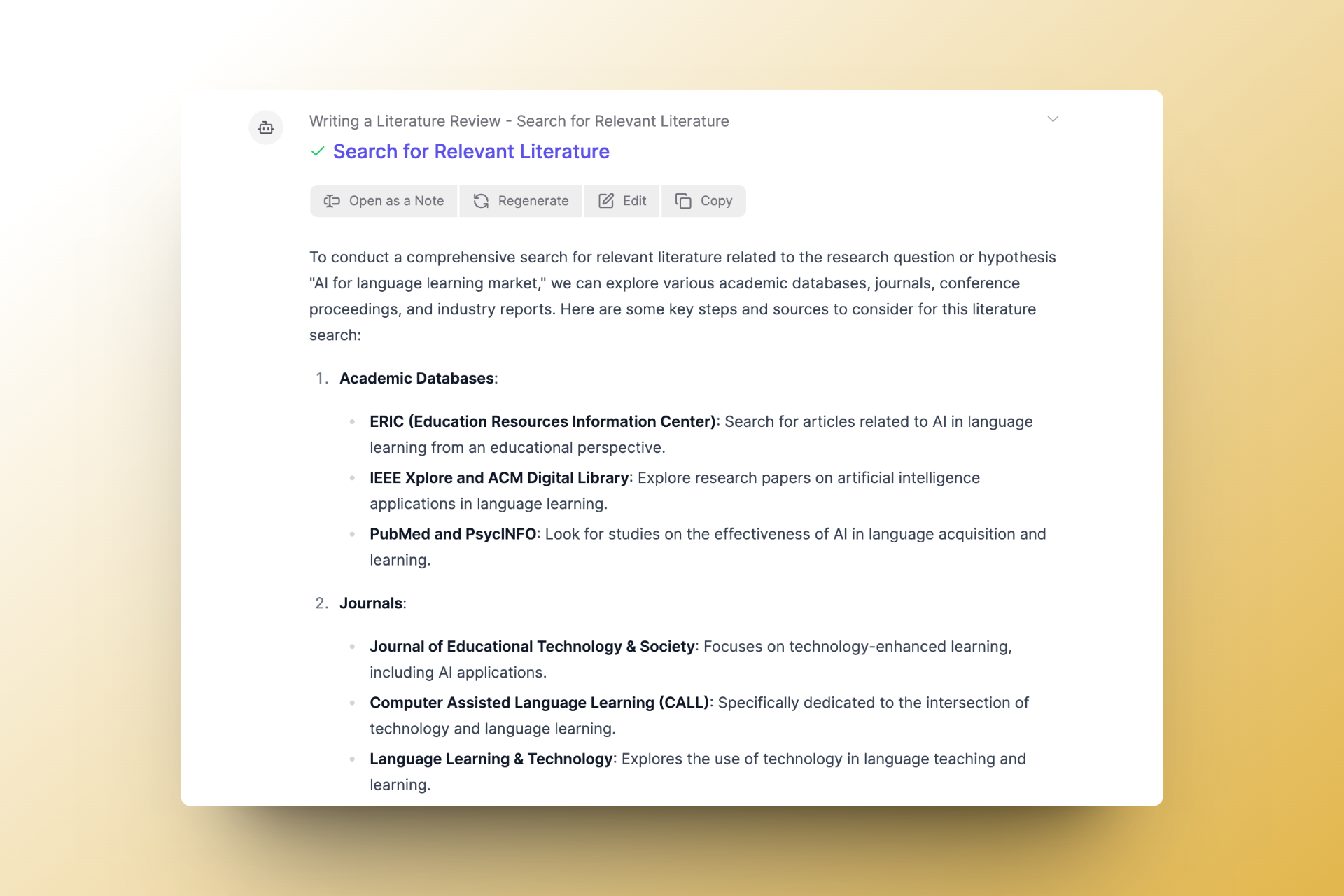Click the Language Learning & Technology bold text
Image resolution: width=1344 pixels, height=896 pixels.
491,759
